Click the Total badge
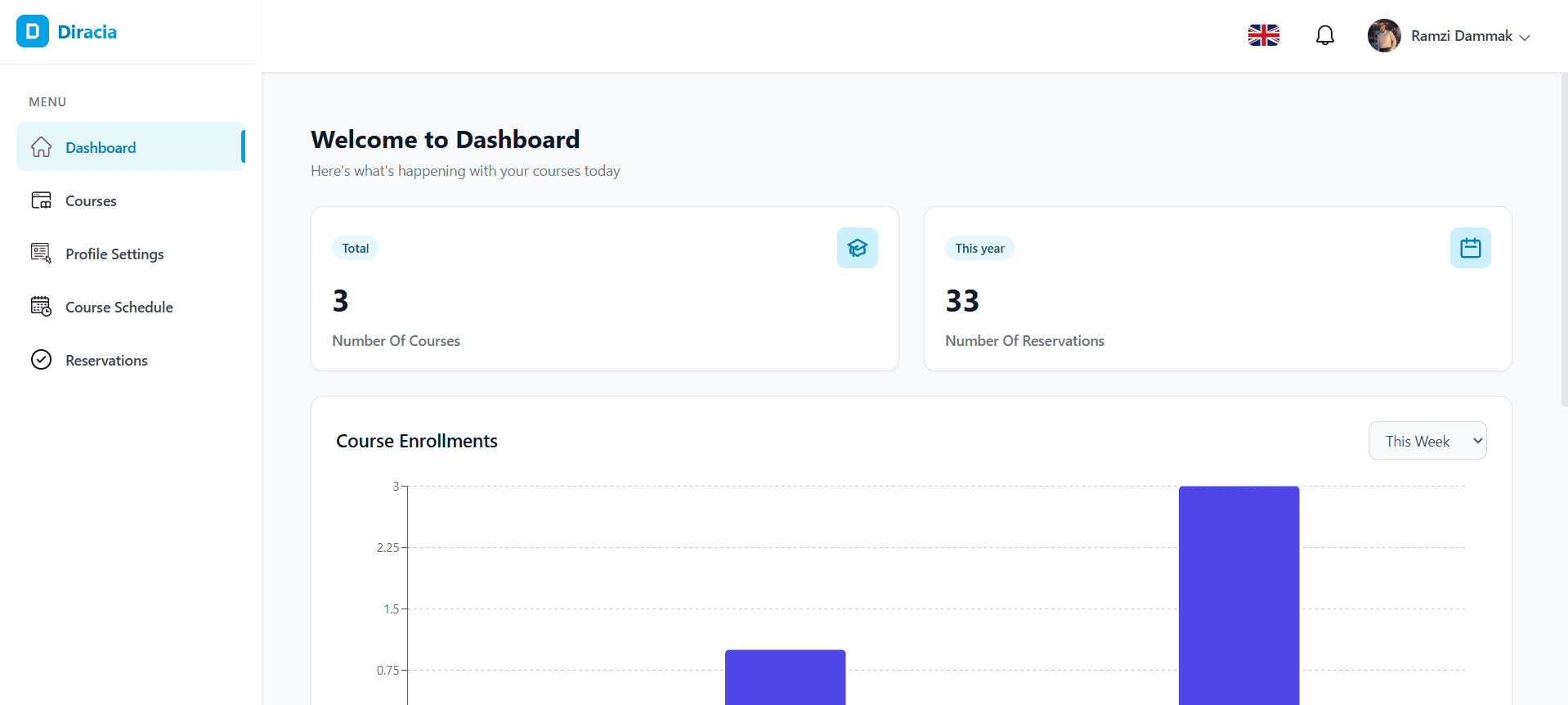Viewport: 1568px width, 705px height. tap(355, 248)
